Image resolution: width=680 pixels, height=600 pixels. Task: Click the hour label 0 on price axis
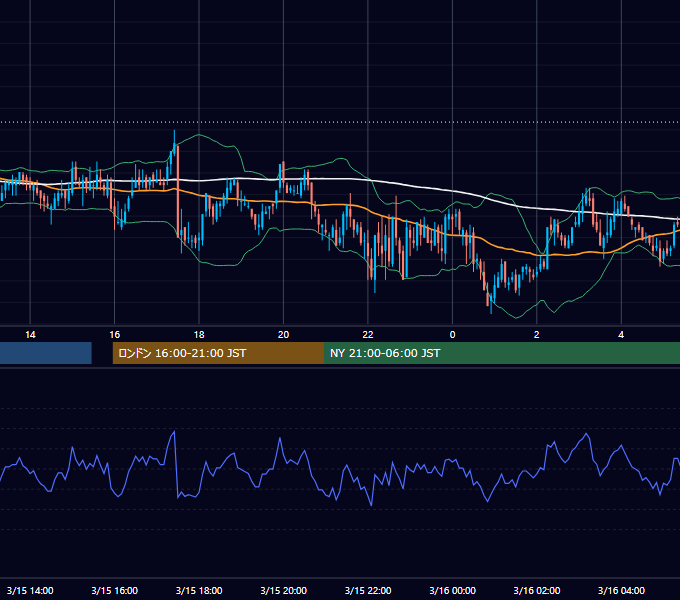[x=452, y=335]
